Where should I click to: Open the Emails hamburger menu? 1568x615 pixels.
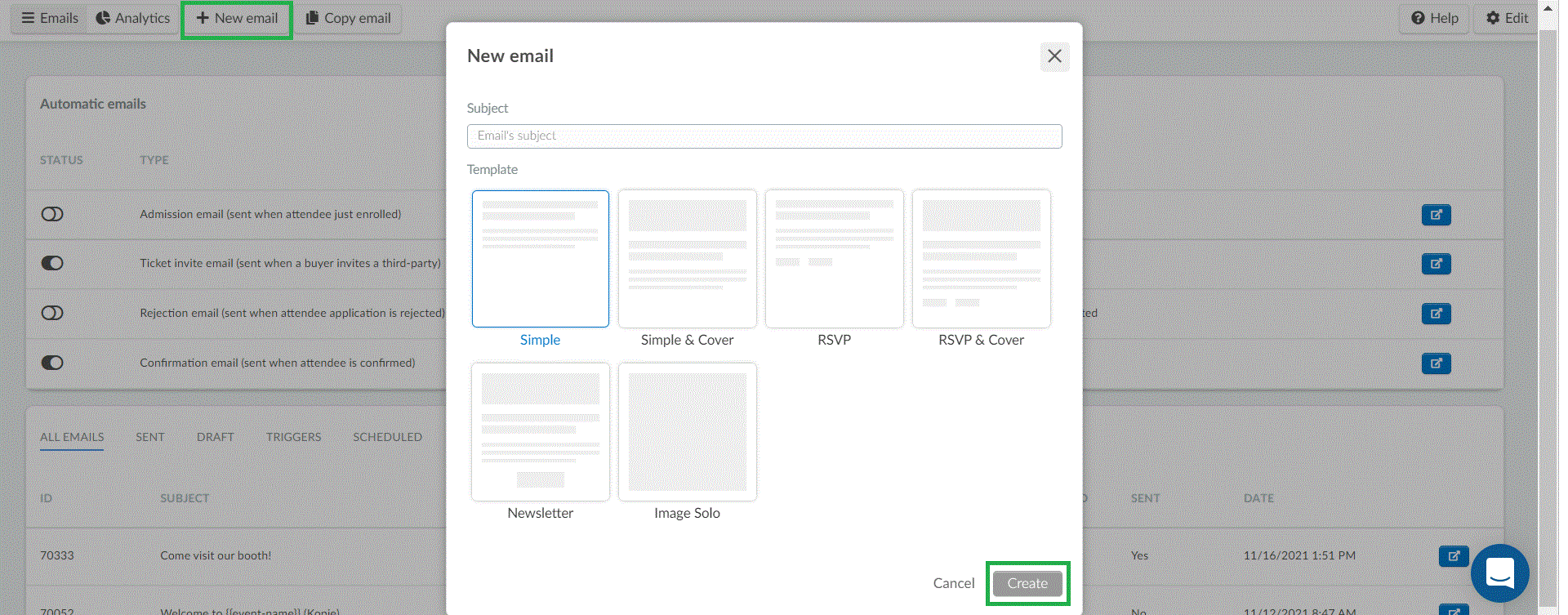[49, 18]
